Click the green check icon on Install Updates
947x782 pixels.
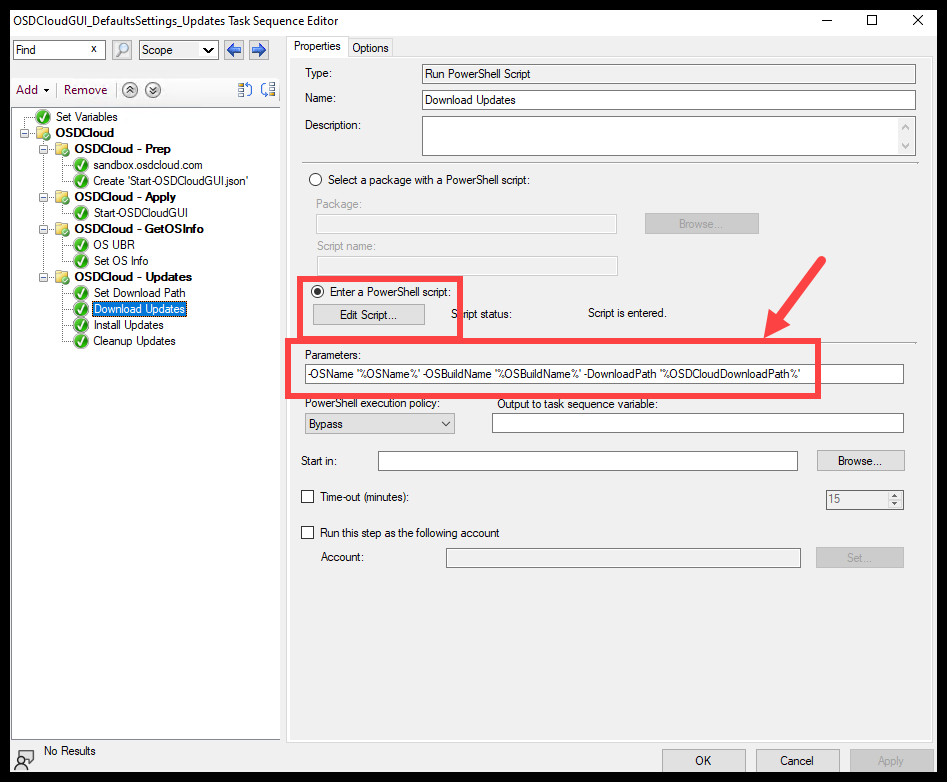[x=80, y=325]
